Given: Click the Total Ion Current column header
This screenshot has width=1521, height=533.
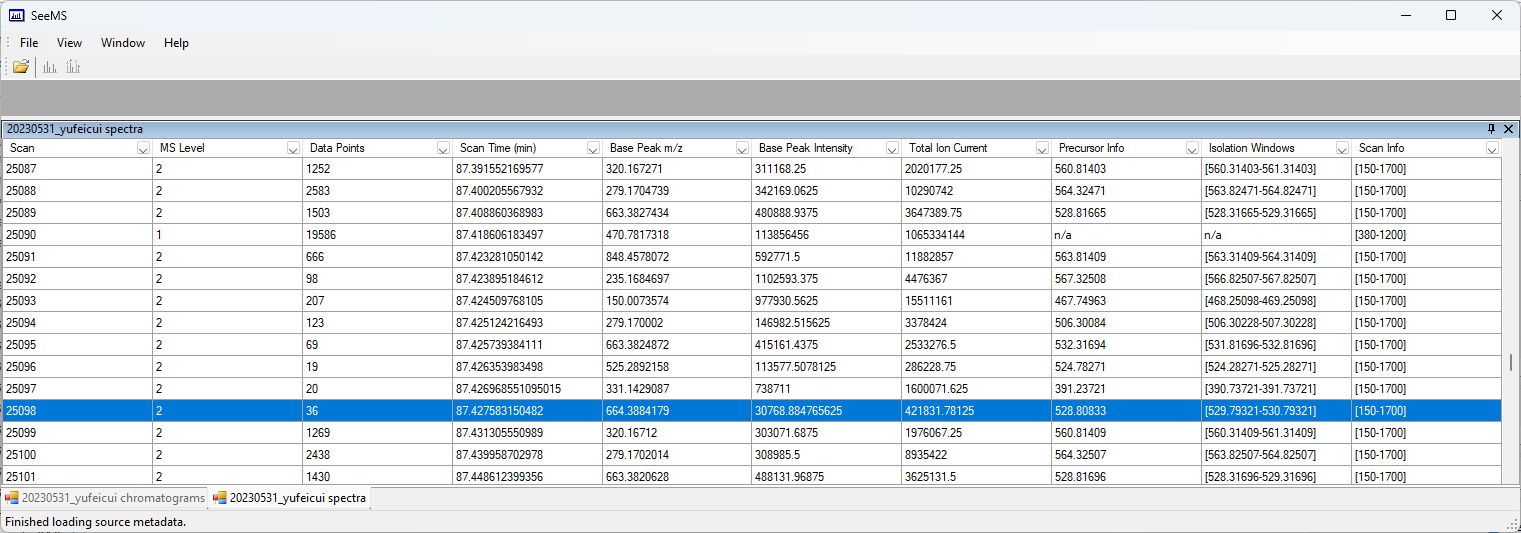Looking at the screenshot, I should (x=947, y=148).
